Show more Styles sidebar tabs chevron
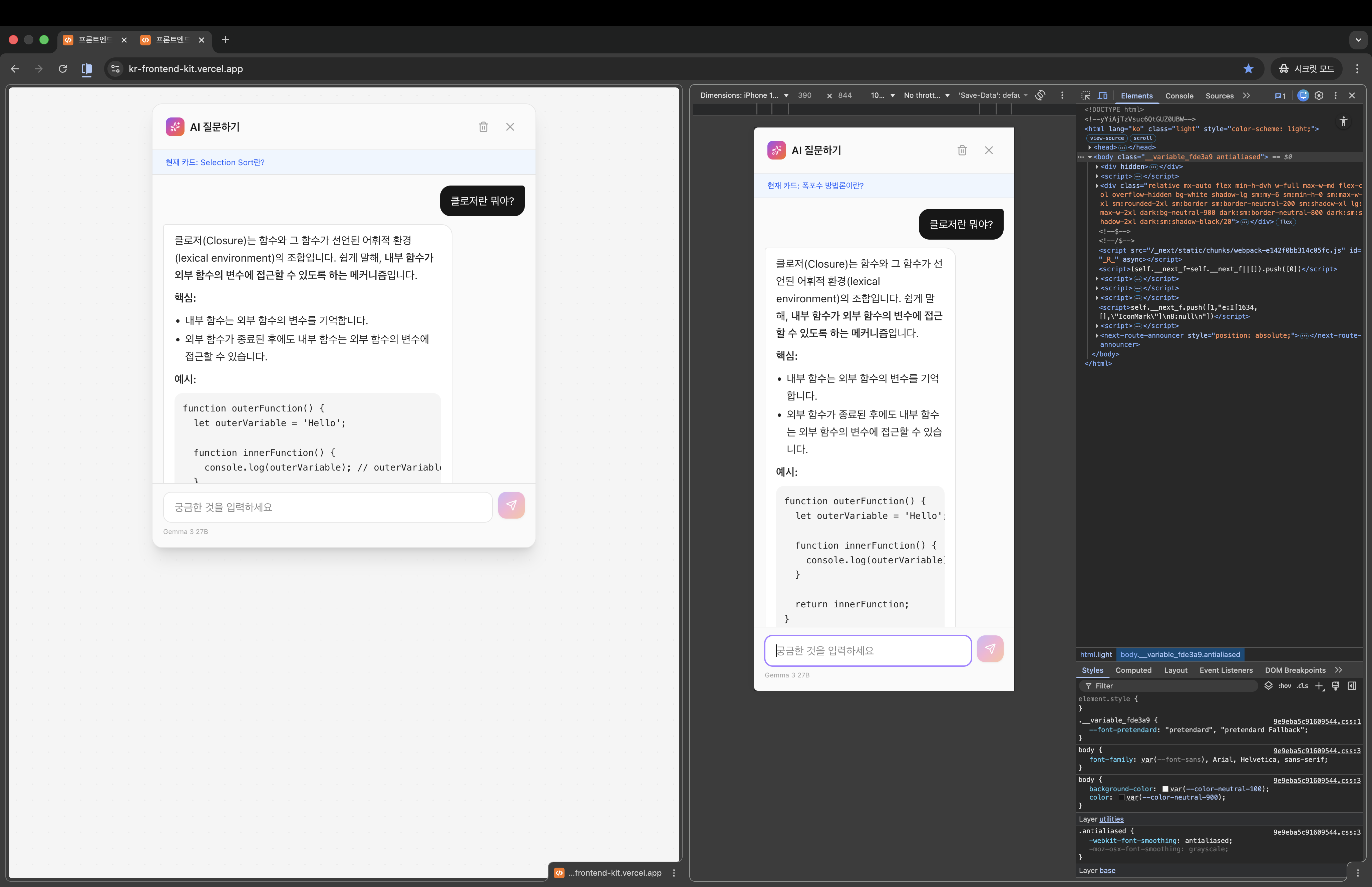This screenshot has width=1372, height=887. coord(1339,670)
